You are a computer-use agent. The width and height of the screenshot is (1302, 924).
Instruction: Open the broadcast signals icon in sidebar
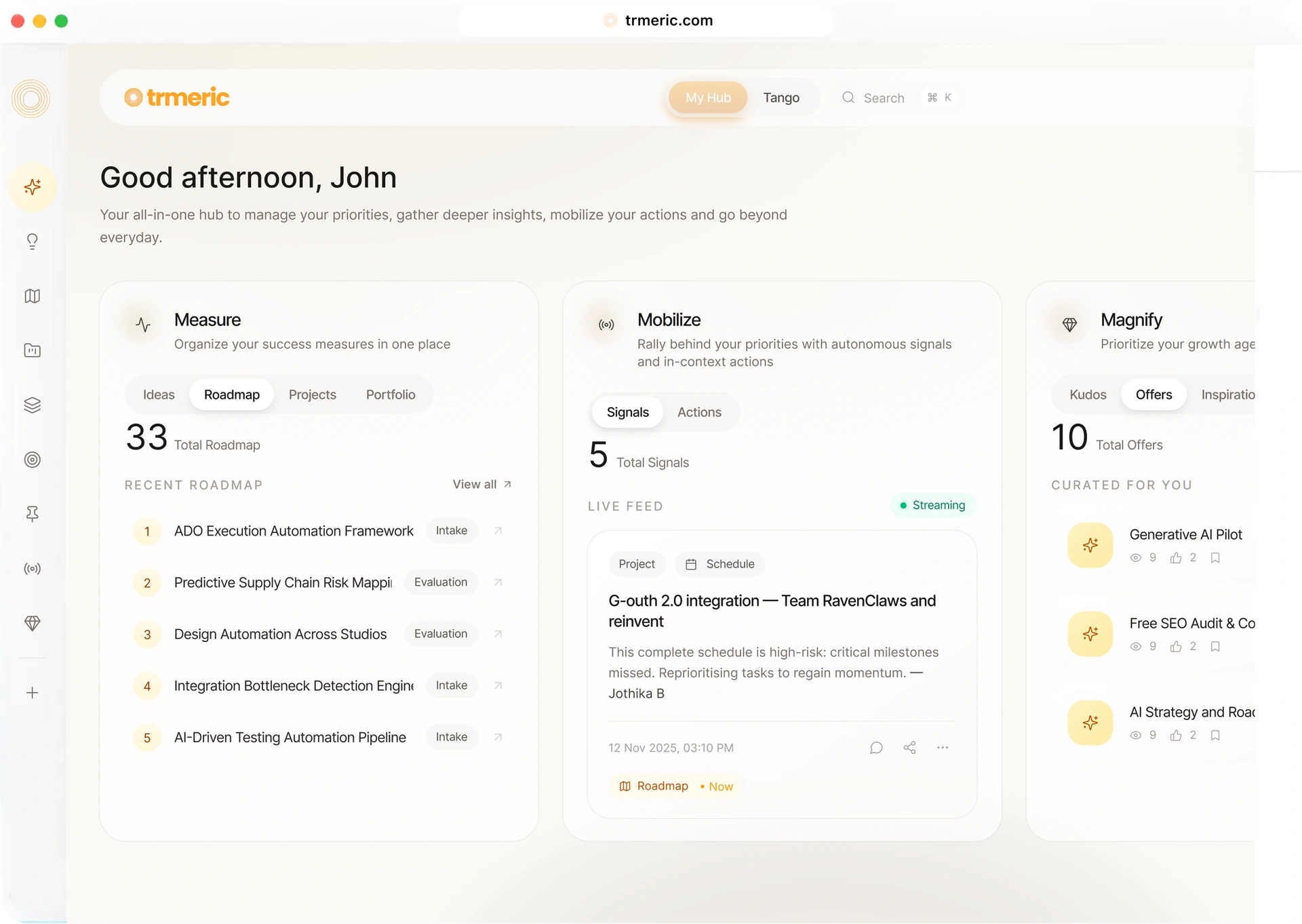click(32, 569)
